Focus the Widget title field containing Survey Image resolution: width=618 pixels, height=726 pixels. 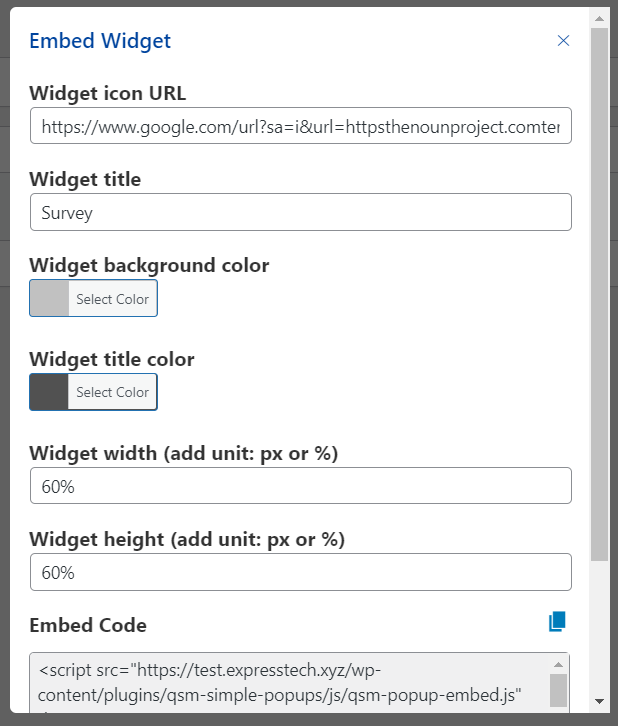pyautogui.click(x=301, y=212)
